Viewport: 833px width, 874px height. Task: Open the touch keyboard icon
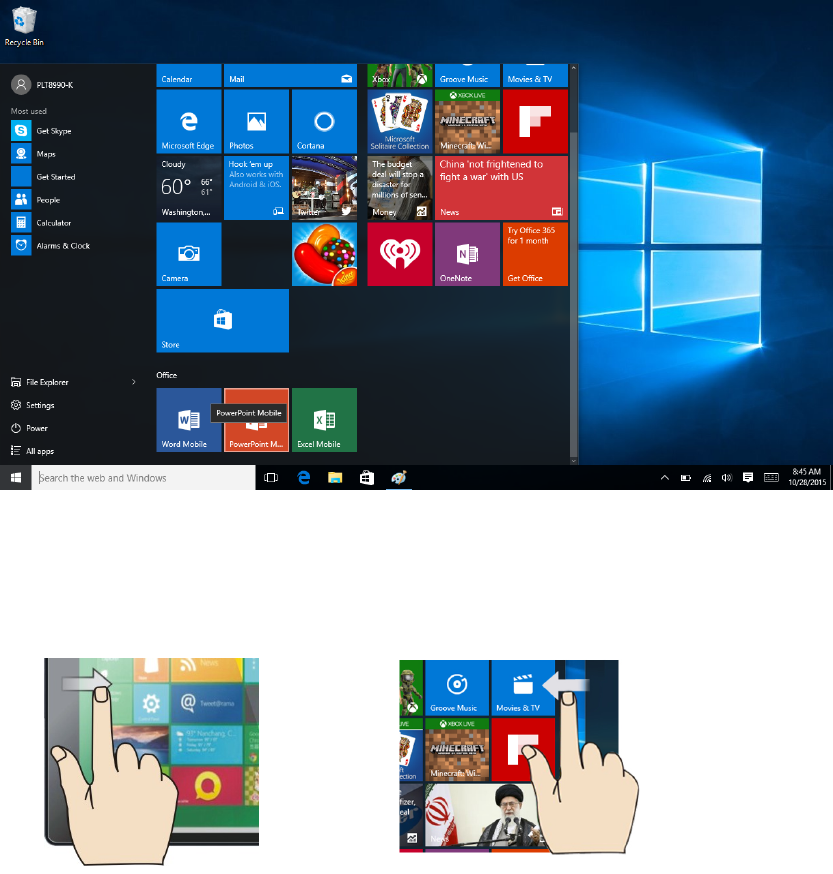coord(771,477)
